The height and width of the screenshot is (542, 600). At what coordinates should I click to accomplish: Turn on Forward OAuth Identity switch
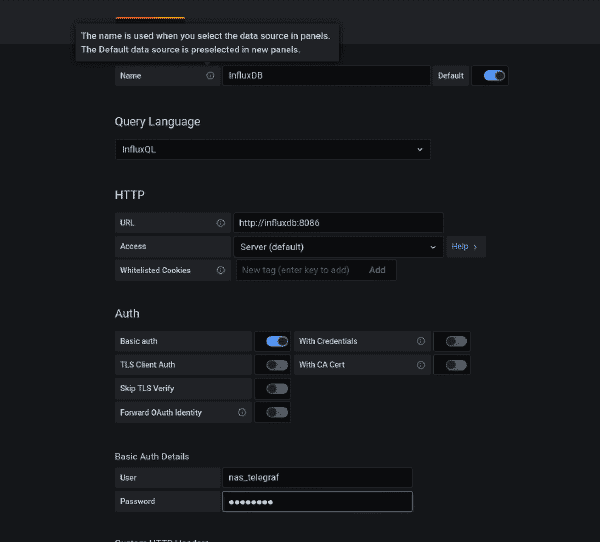click(x=277, y=412)
